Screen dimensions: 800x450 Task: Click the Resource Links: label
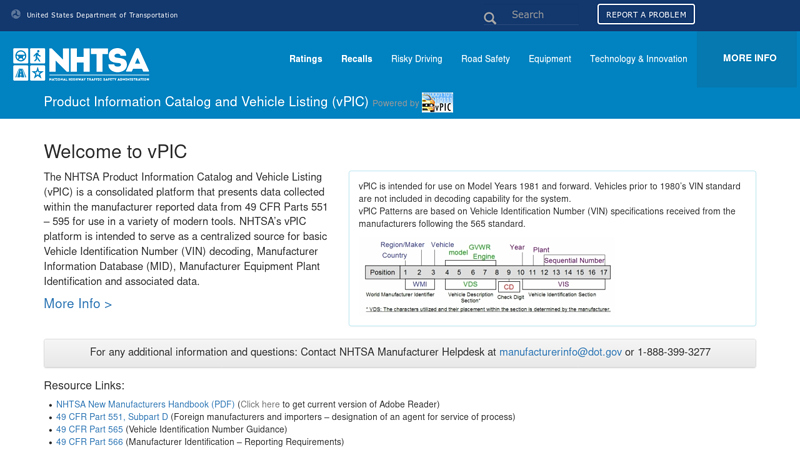[x=84, y=385]
